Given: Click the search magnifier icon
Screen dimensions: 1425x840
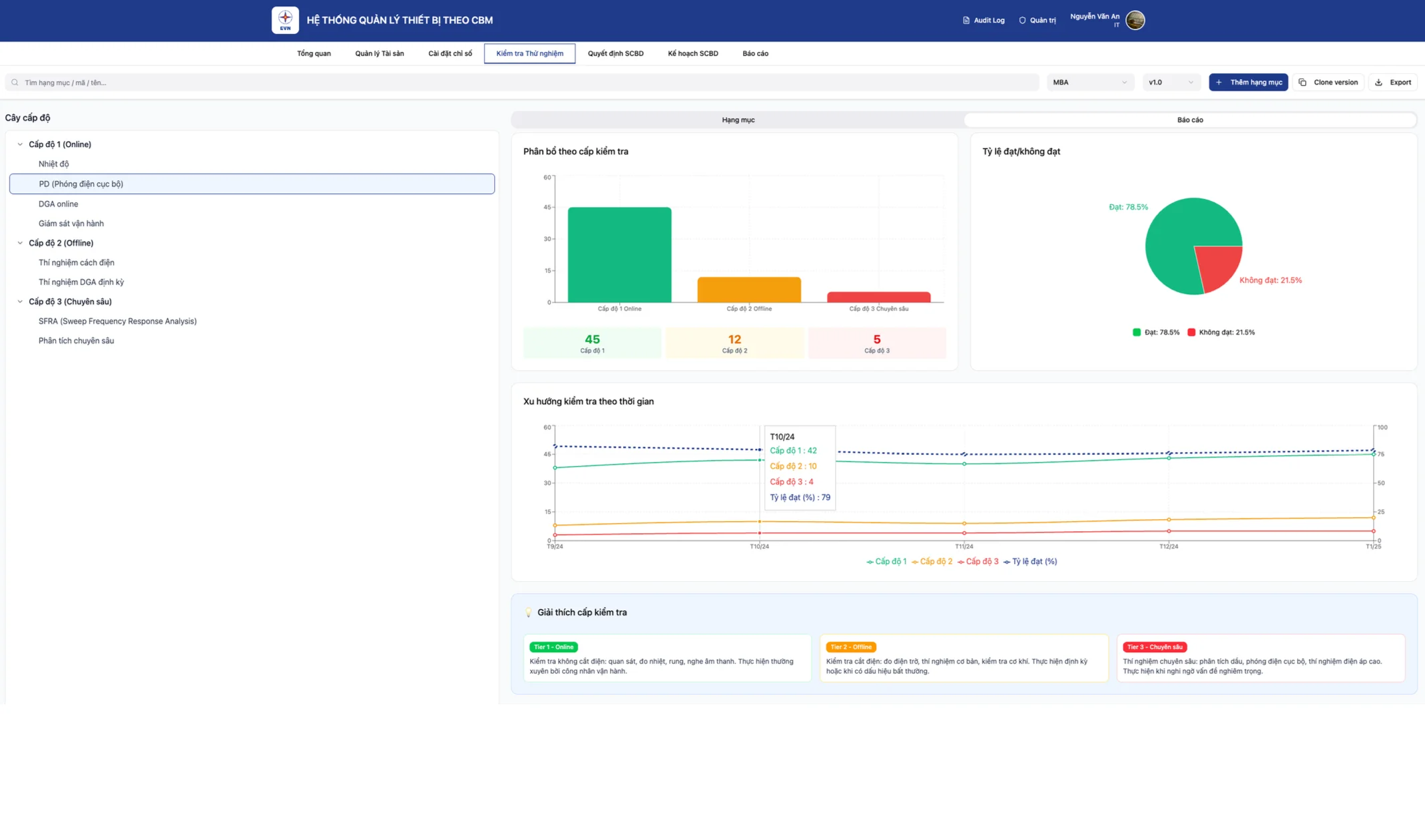Looking at the screenshot, I should click(x=15, y=83).
